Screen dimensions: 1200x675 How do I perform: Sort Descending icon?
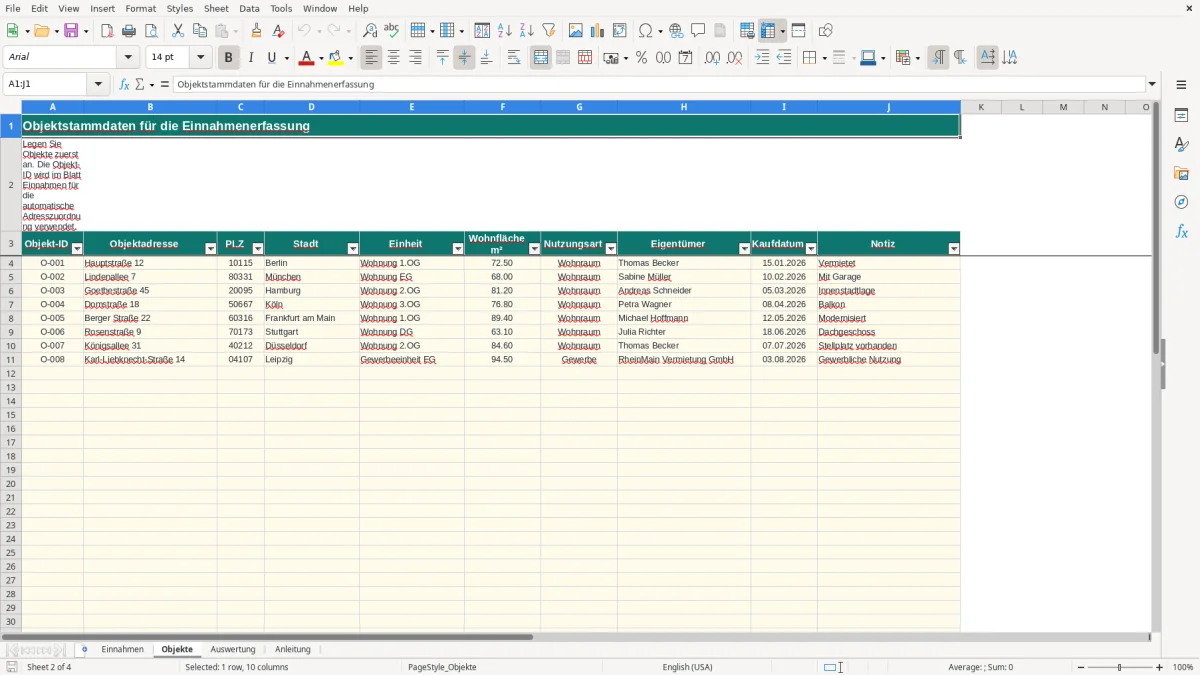[526, 31]
